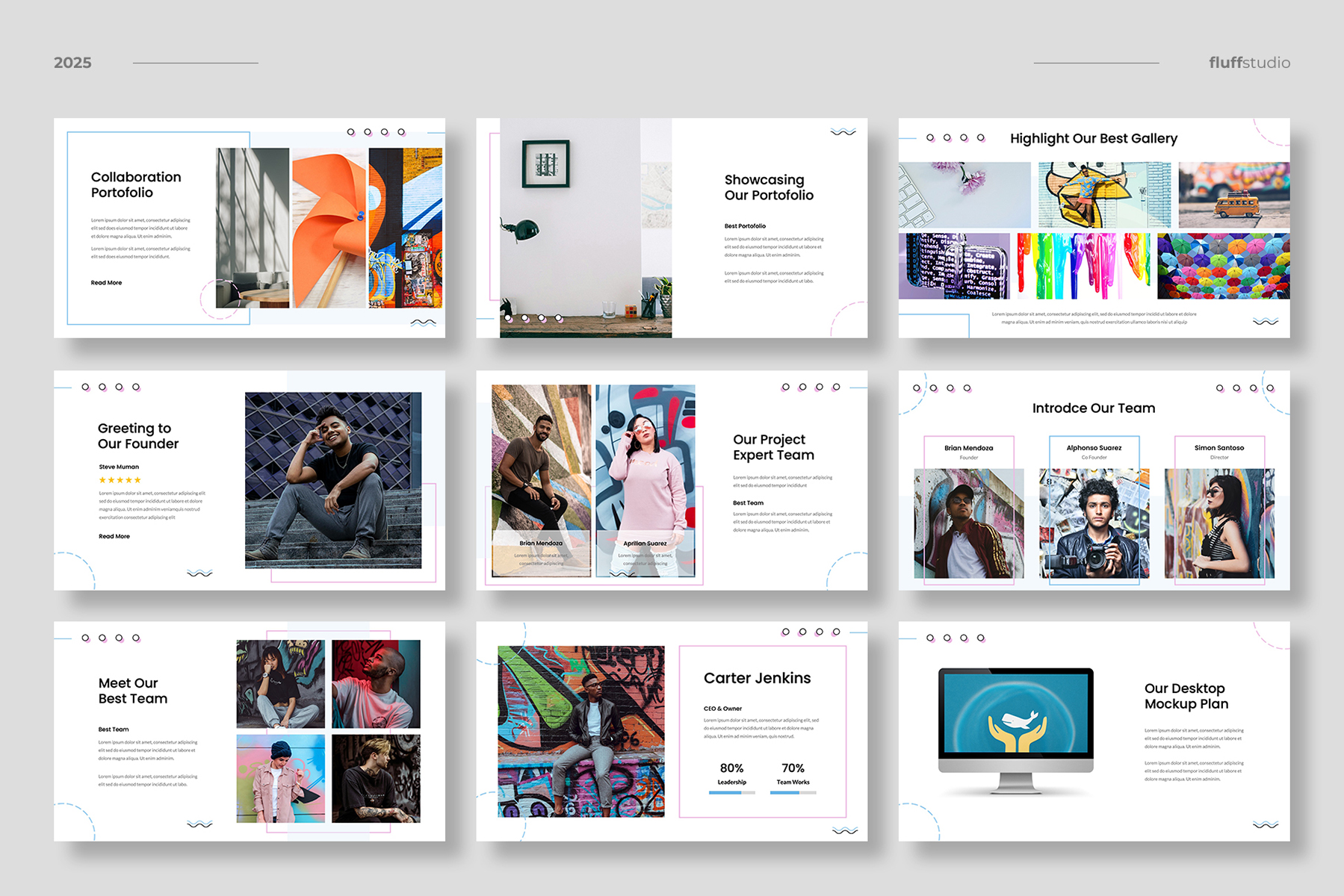
Task: Click the 2025 year label in the header
Action: pyautogui.click(x=72, y=63)
